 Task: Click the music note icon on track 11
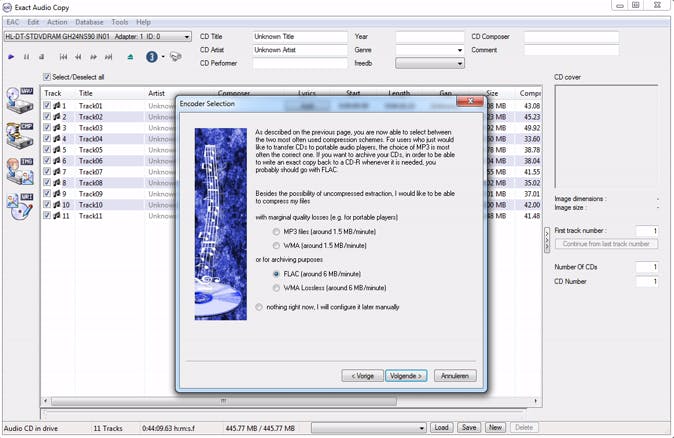point(57,216)
